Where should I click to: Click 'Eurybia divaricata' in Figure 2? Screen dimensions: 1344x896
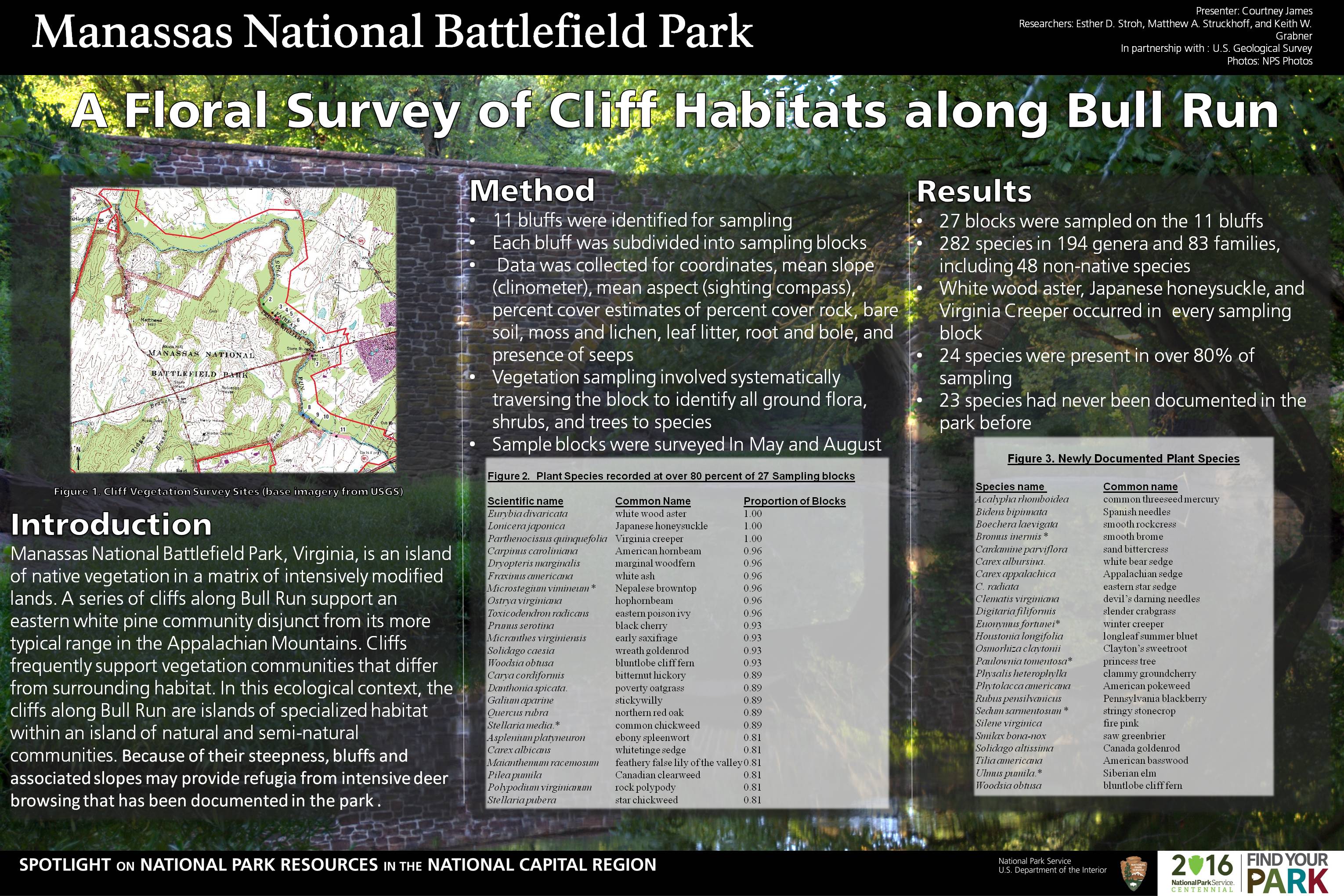(527, 514)
